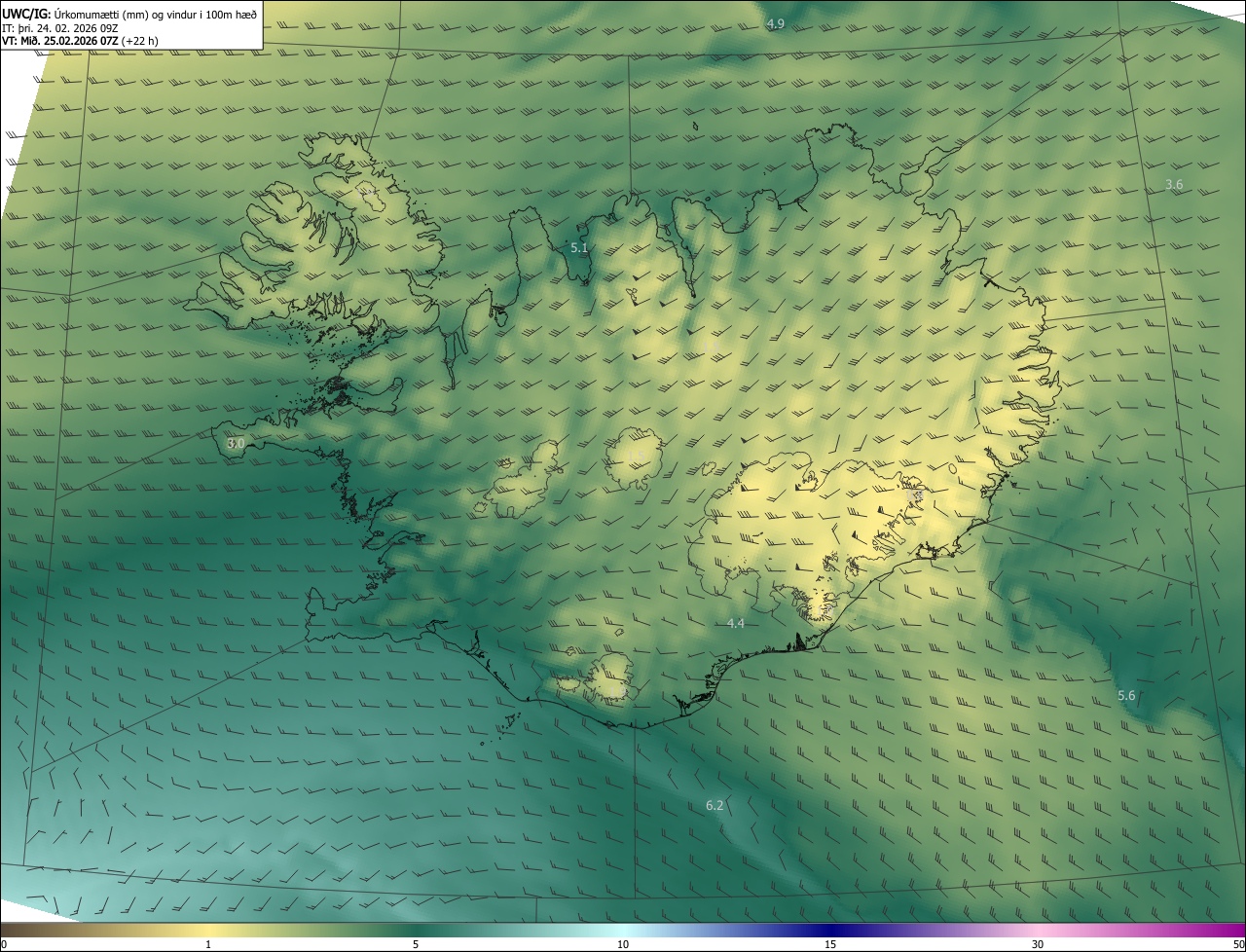Click the '10' tick on the color scale
This screenshot has width=1246, height=952.
623,944
